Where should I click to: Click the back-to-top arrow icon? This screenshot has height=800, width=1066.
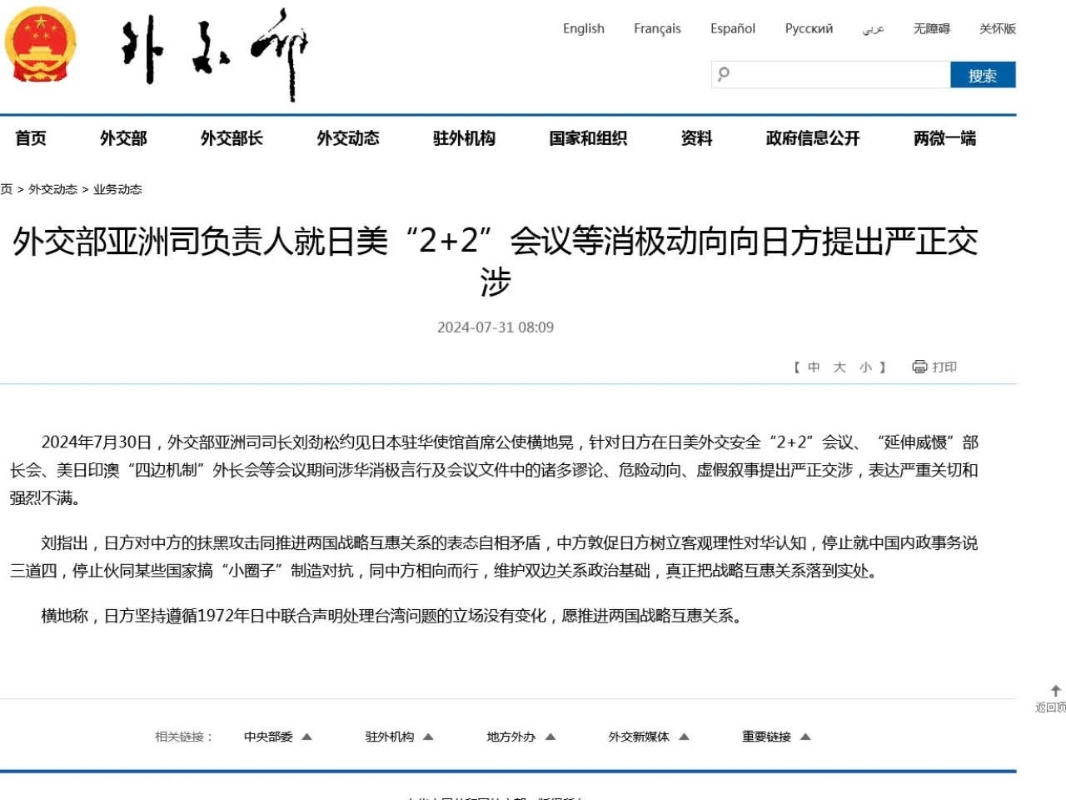[1055, 691]
